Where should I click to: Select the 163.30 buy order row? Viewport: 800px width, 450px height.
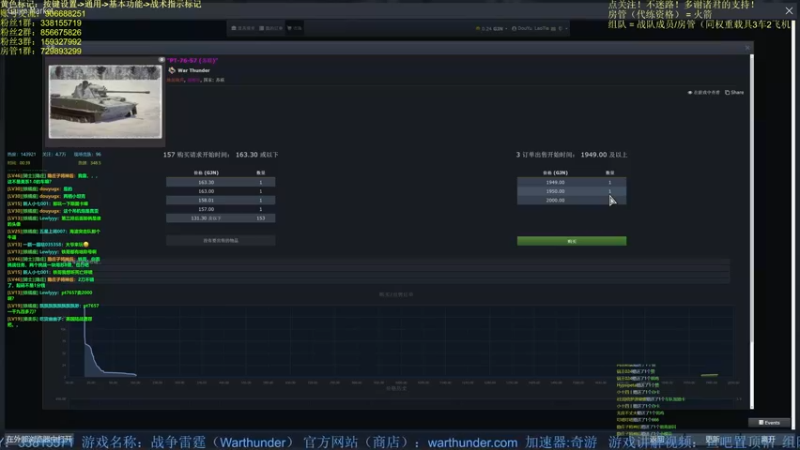coord(220,182)
